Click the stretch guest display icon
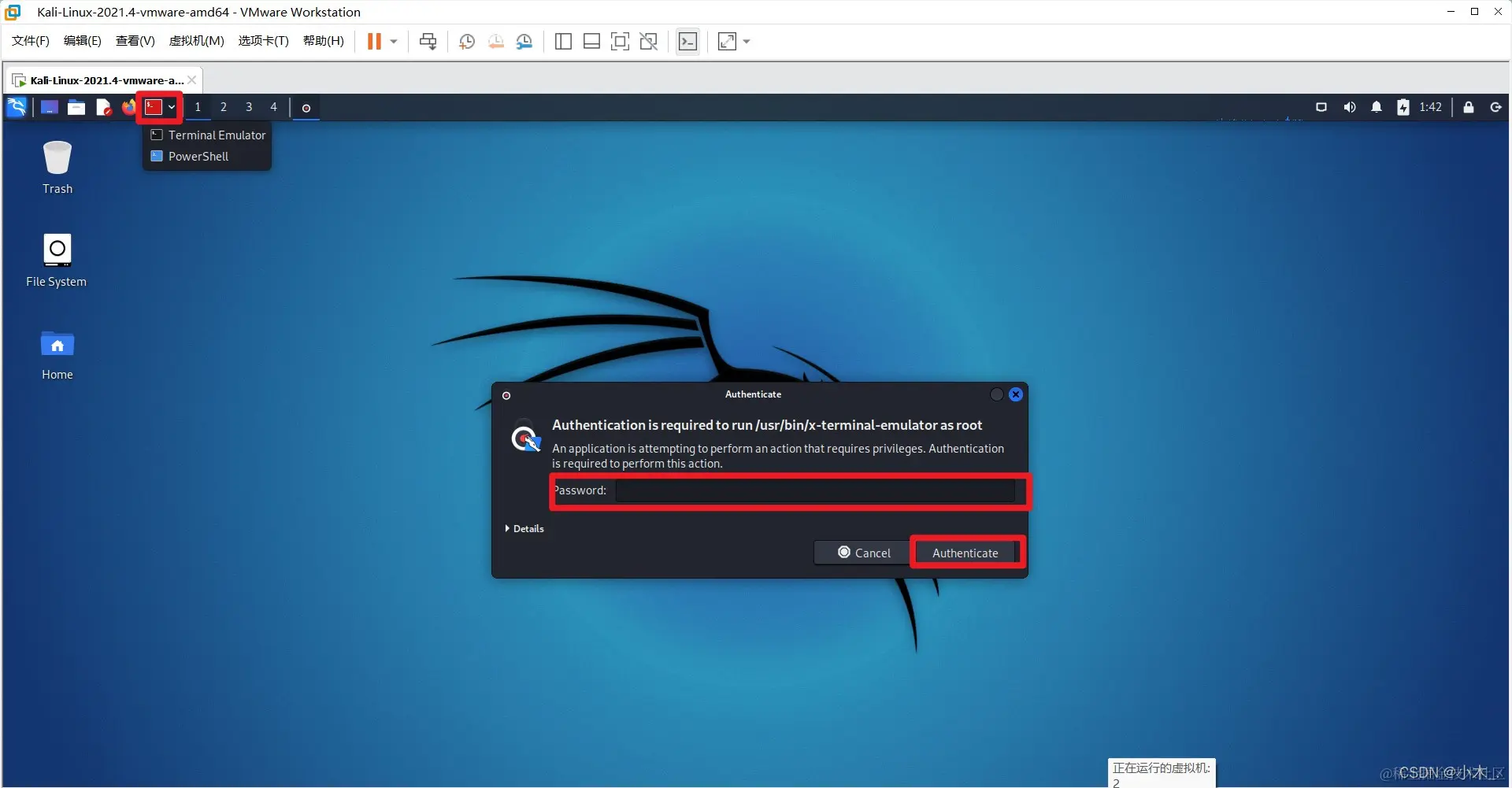Viewport: 1512px width, 788px height. 728,42
